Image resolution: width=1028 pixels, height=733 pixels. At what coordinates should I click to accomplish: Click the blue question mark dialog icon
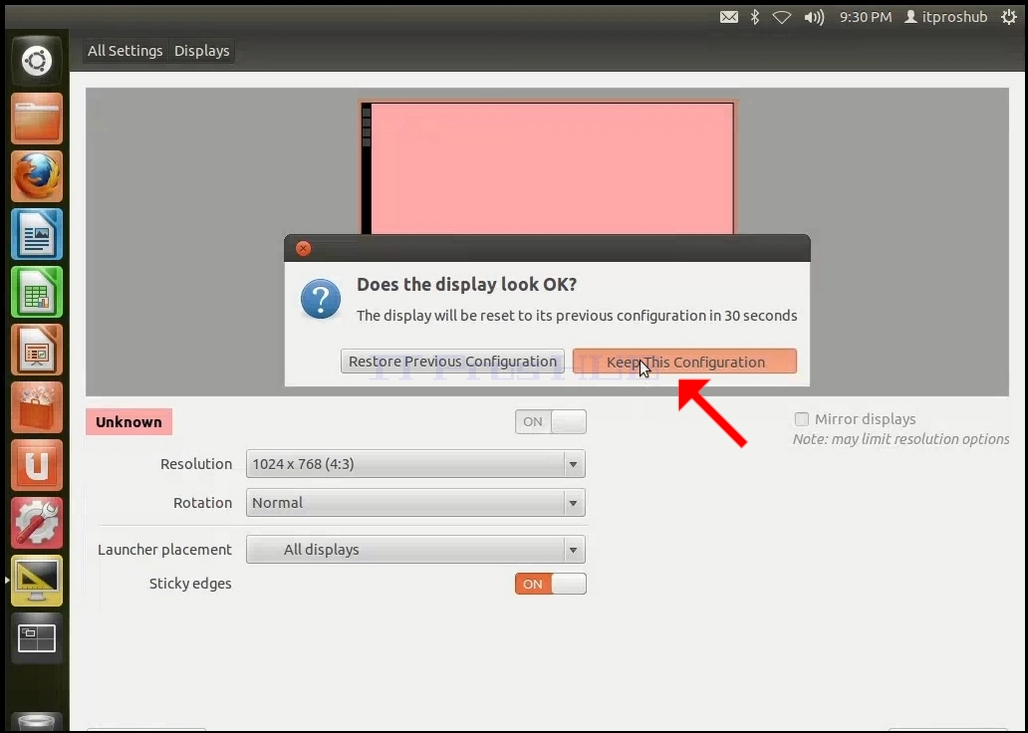[x=321, y=299]
